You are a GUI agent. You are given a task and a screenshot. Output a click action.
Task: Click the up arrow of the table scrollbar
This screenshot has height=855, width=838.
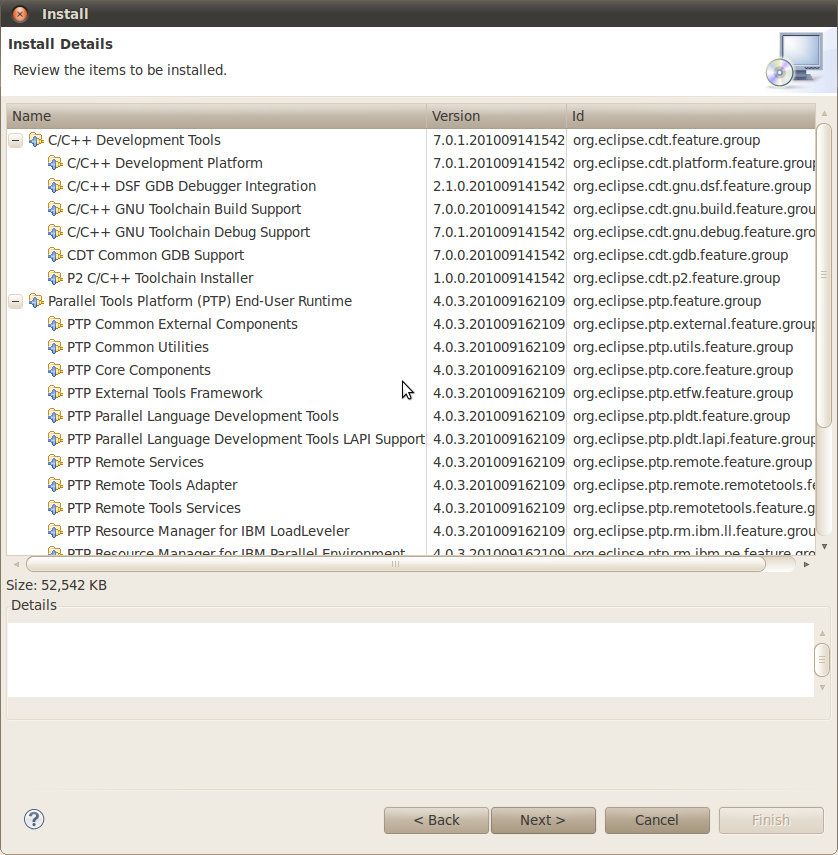(824, 113)
